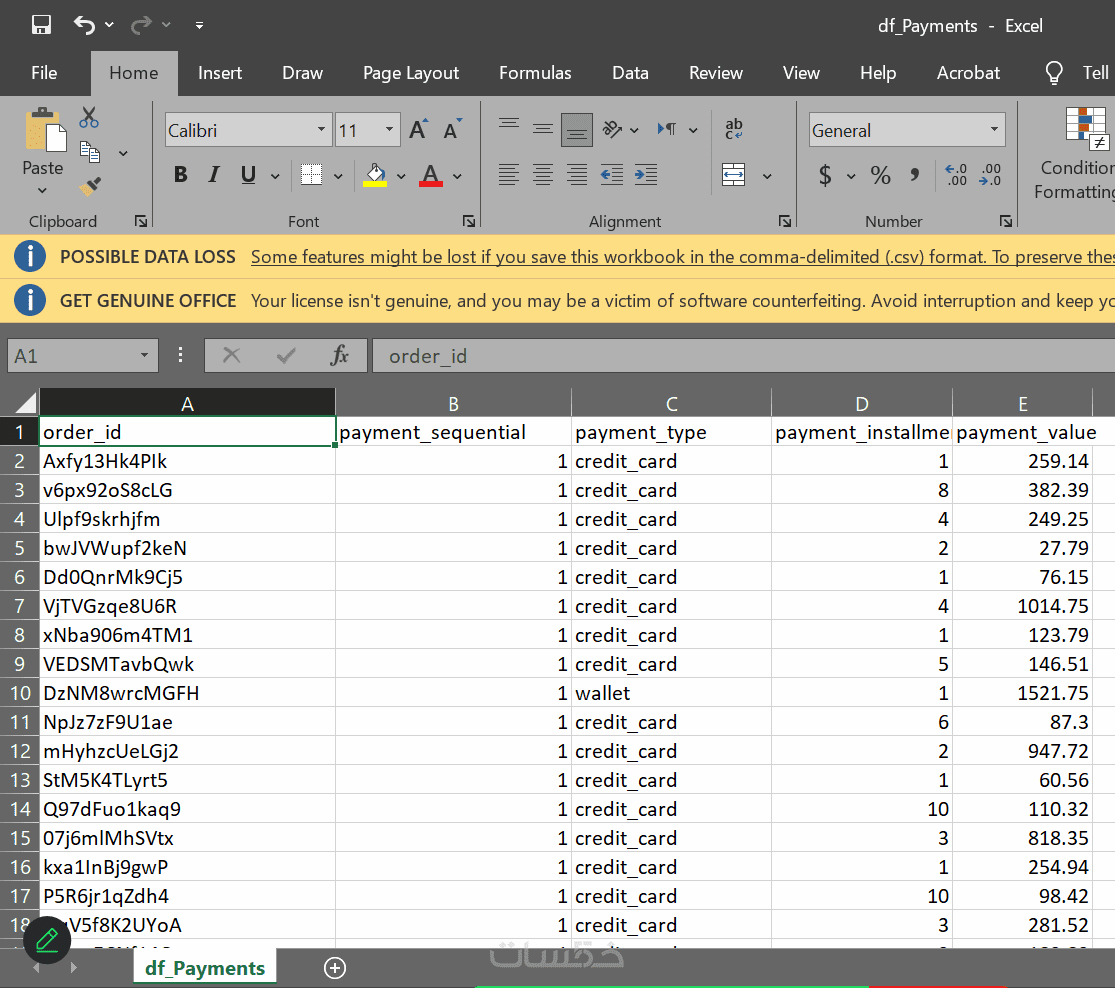Copy the selected cells
1115x988 pixels.
(90, 152)
